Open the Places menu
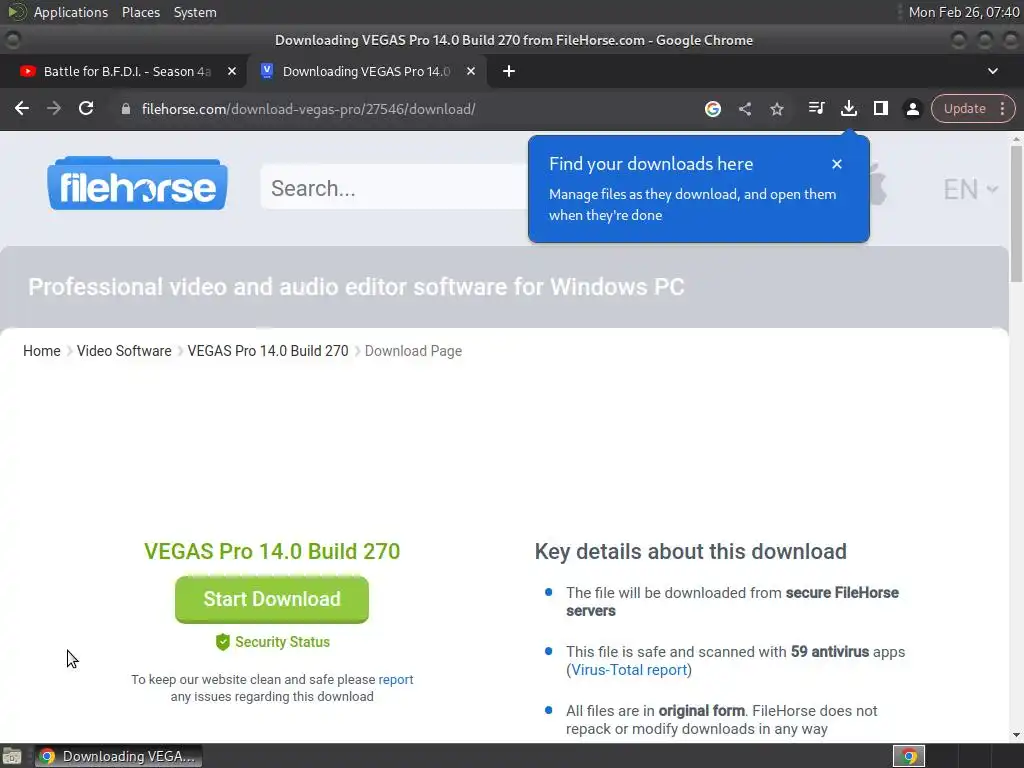This screenshot has width=1024, height=768. [x=140, y=12]
